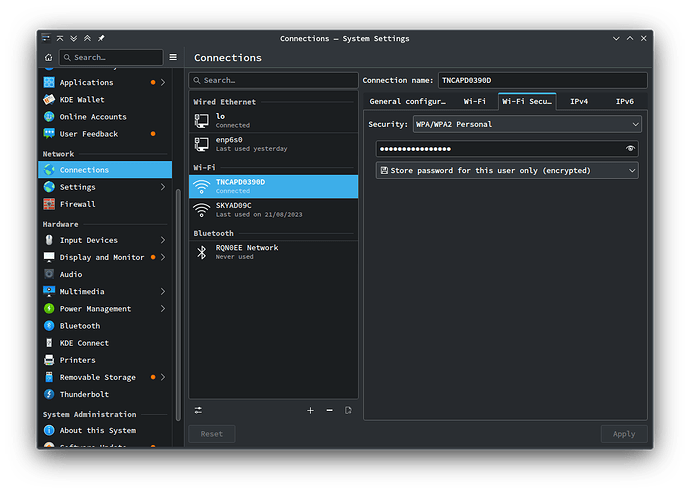Click the Apply button
Screen dimensions: 690x492
[624, 434]
